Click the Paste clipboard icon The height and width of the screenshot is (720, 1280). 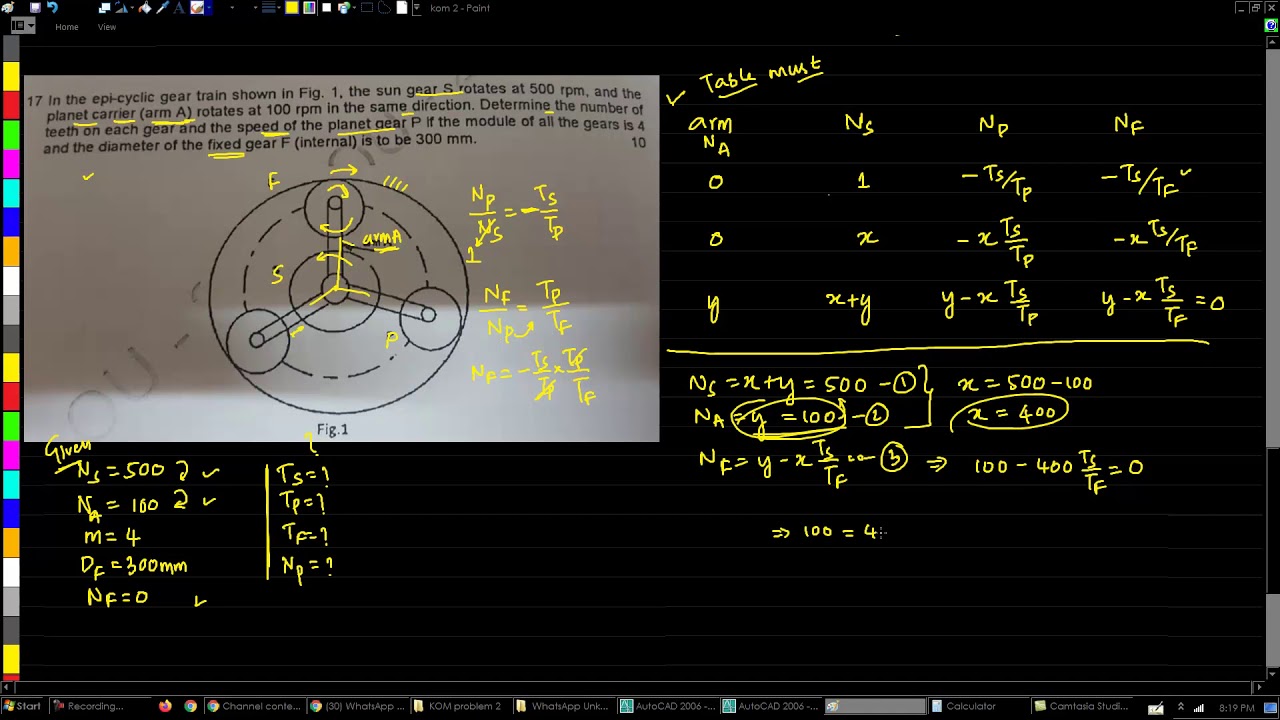click(x=342, y=7)
